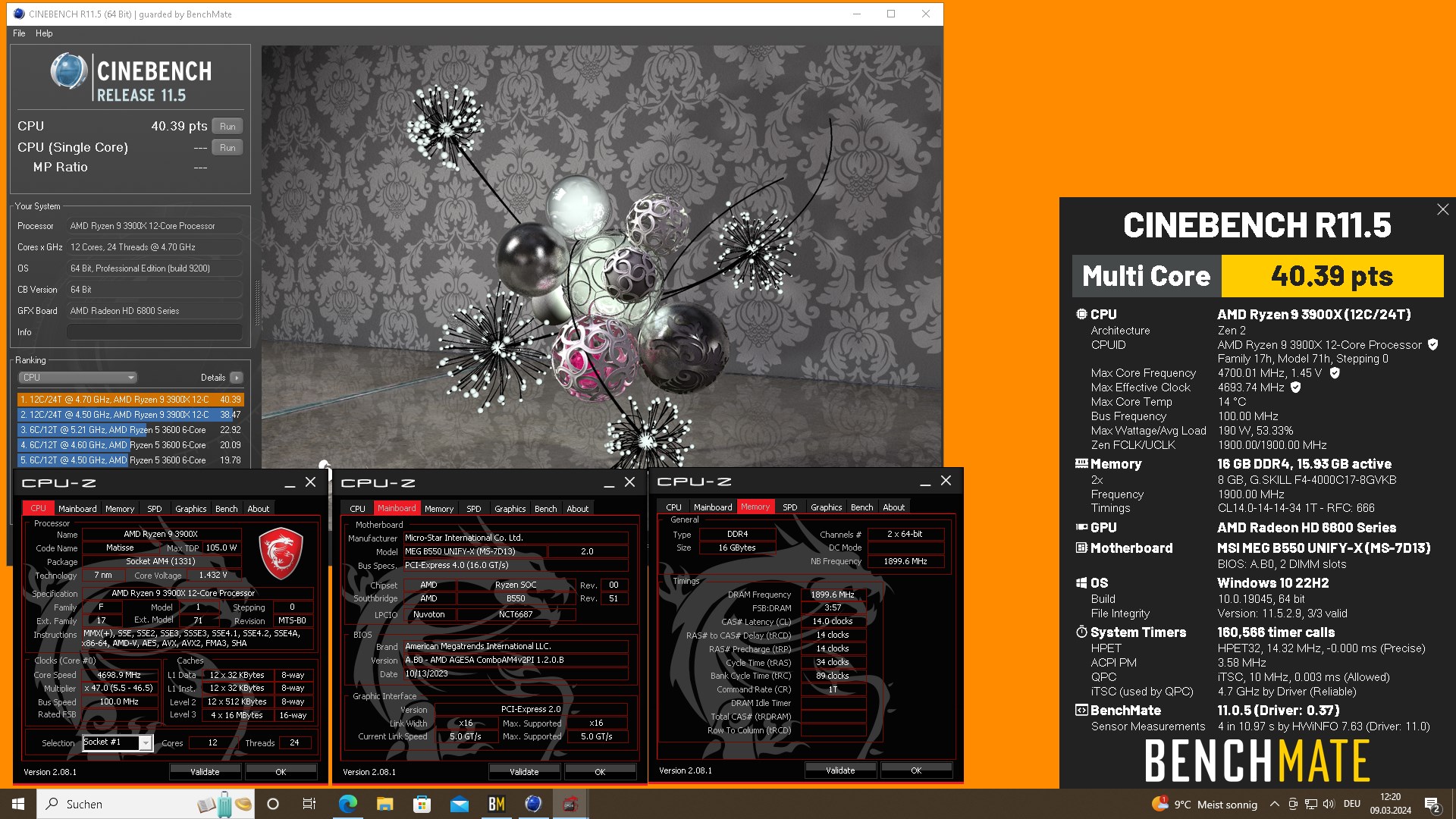This screenshot has width=1456, height=819.
Task: Open Bench tab in left CPU-Z window
Action: pos(227,509)
